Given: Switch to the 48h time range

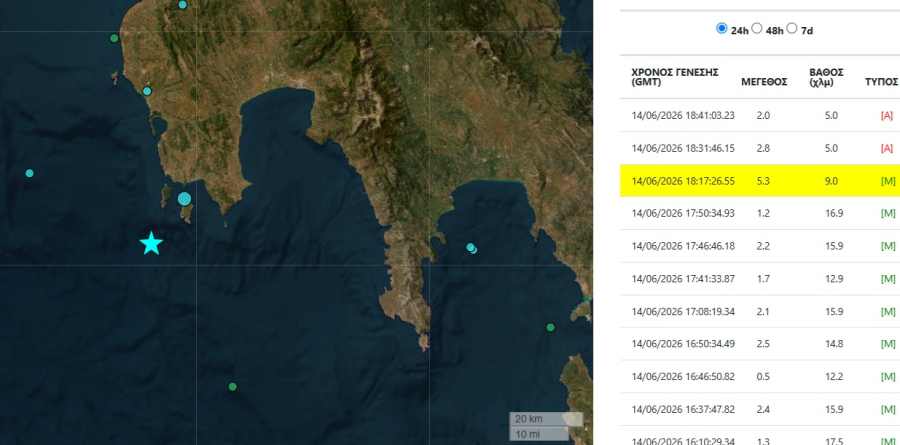Looking at the screenshot, I should point(757,28).
